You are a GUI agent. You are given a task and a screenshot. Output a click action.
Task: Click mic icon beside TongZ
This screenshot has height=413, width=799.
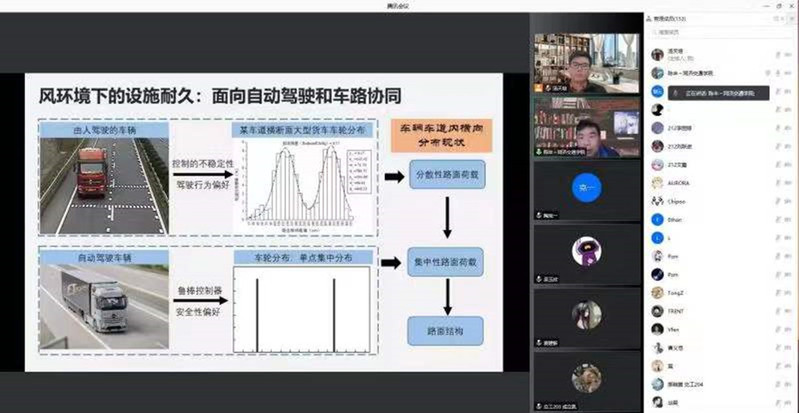pyautogui.click(x=776, y=292)
